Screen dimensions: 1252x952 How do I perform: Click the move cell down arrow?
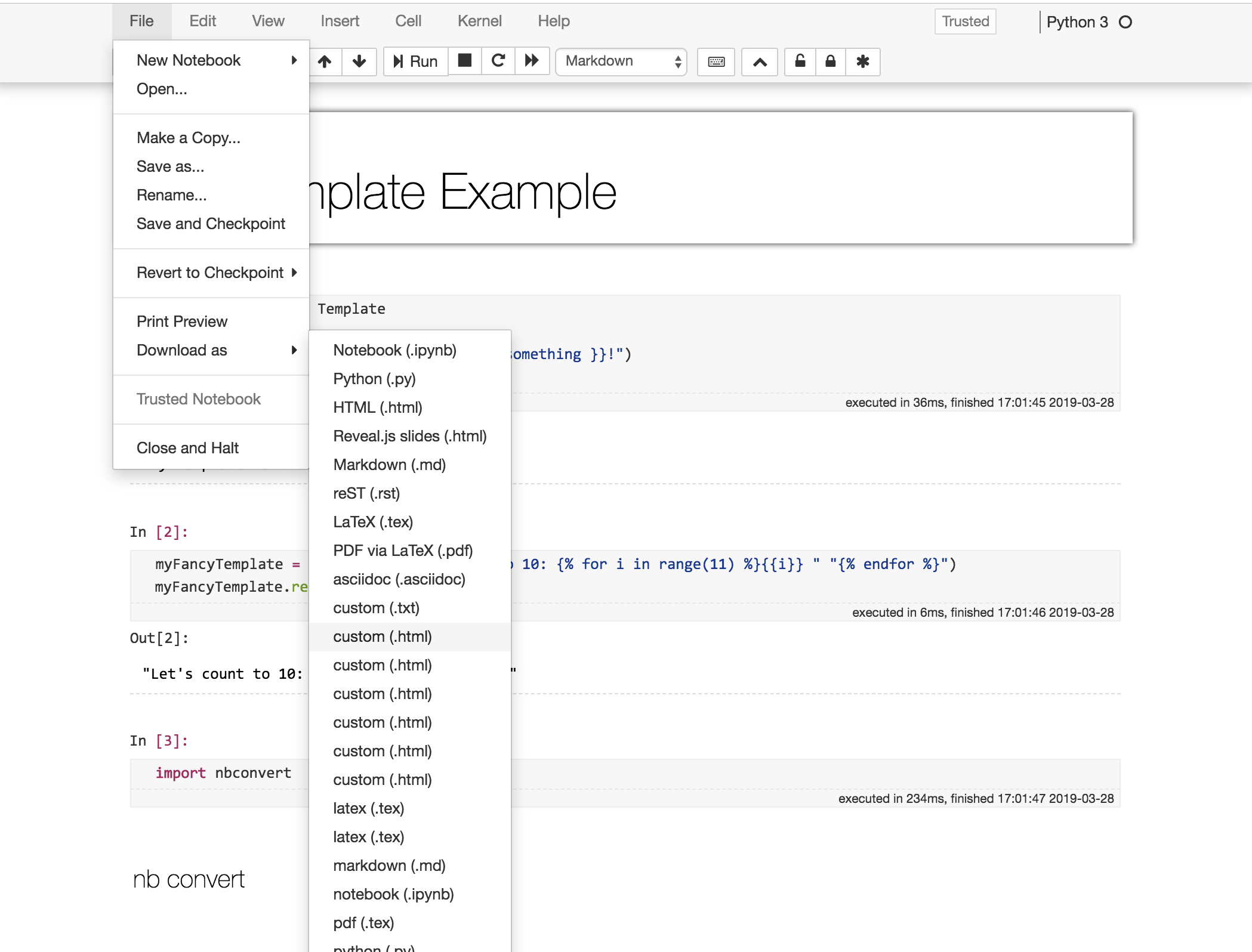tap(359, 61)
